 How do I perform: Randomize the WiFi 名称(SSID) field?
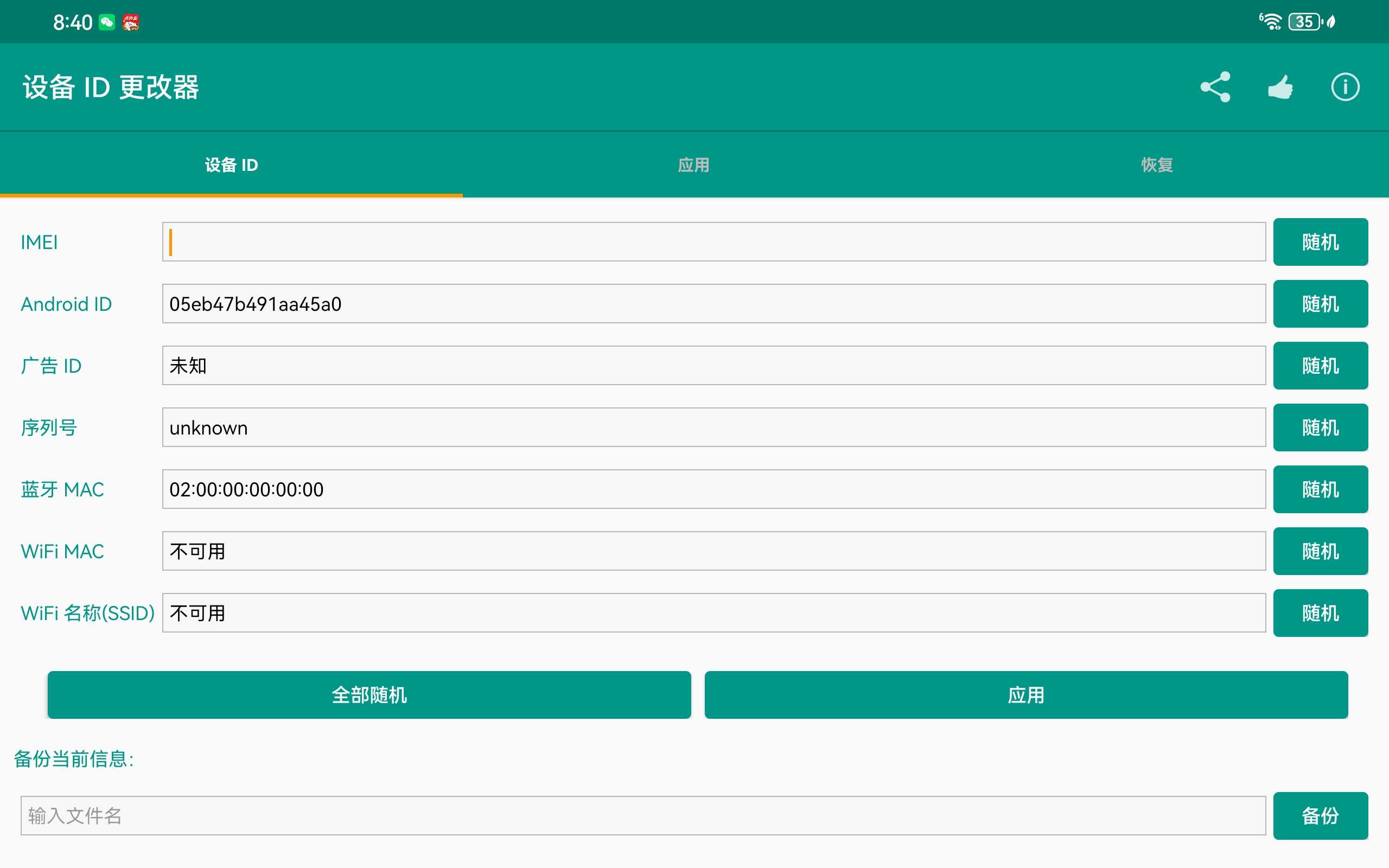coord(1320,612)
